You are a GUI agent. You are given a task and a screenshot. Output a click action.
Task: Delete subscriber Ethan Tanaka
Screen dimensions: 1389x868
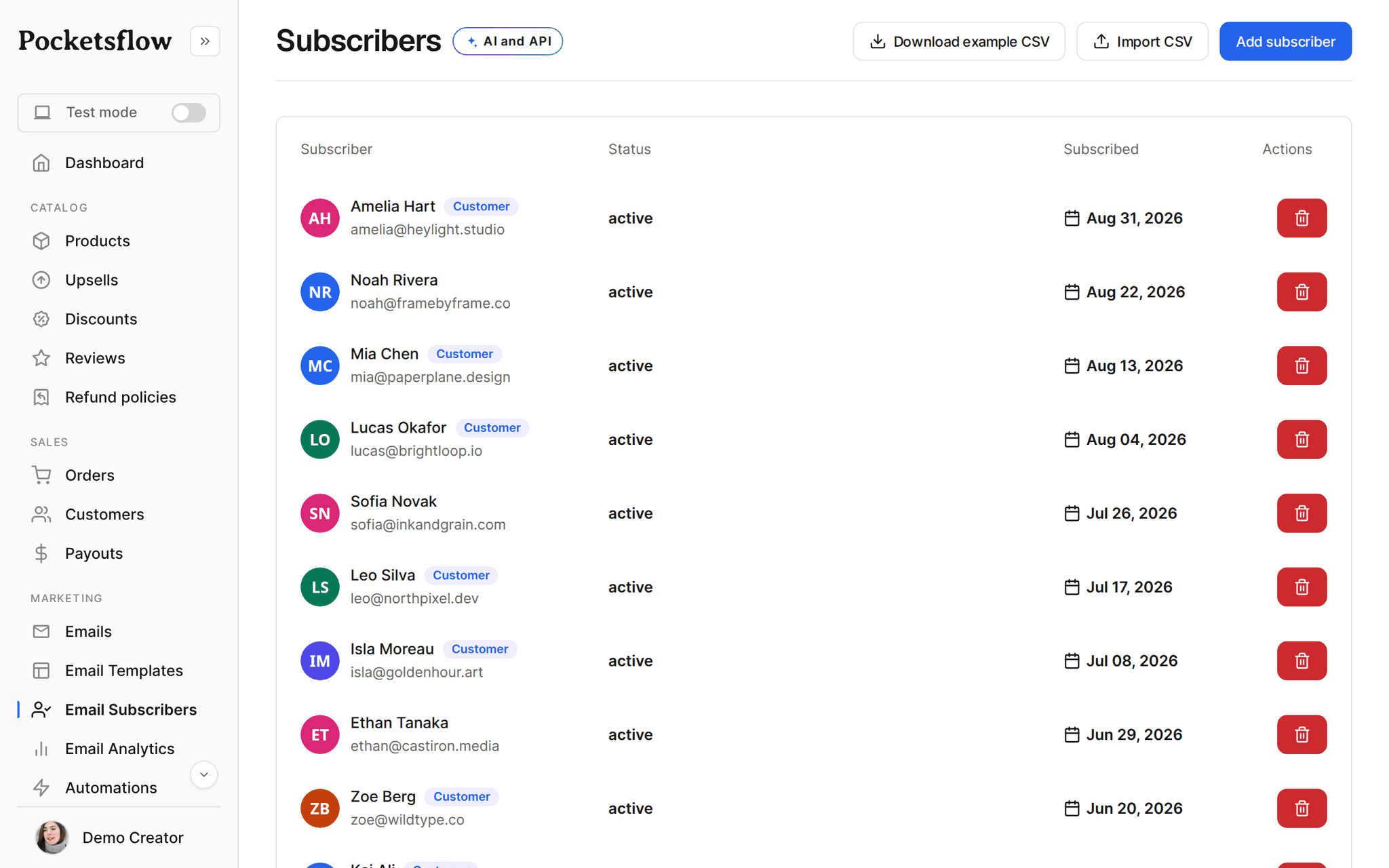click(1302, 734)
